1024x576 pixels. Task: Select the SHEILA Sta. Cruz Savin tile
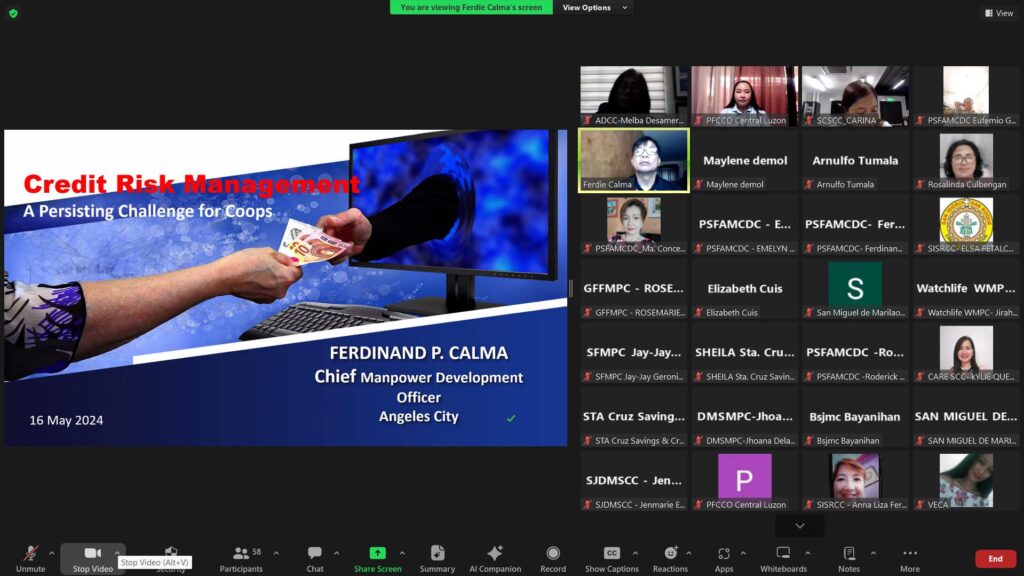point(744,353)
